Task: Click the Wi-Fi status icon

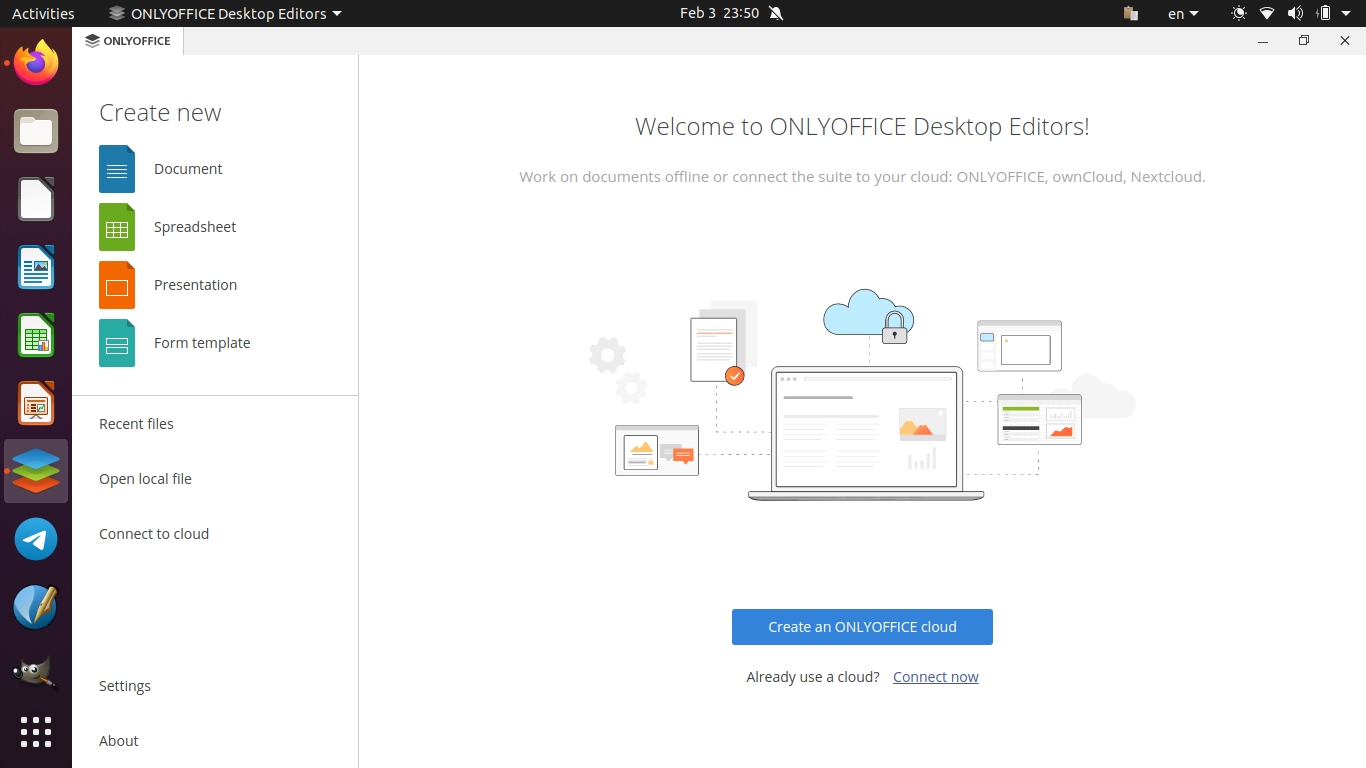Action: [1267, 13]
